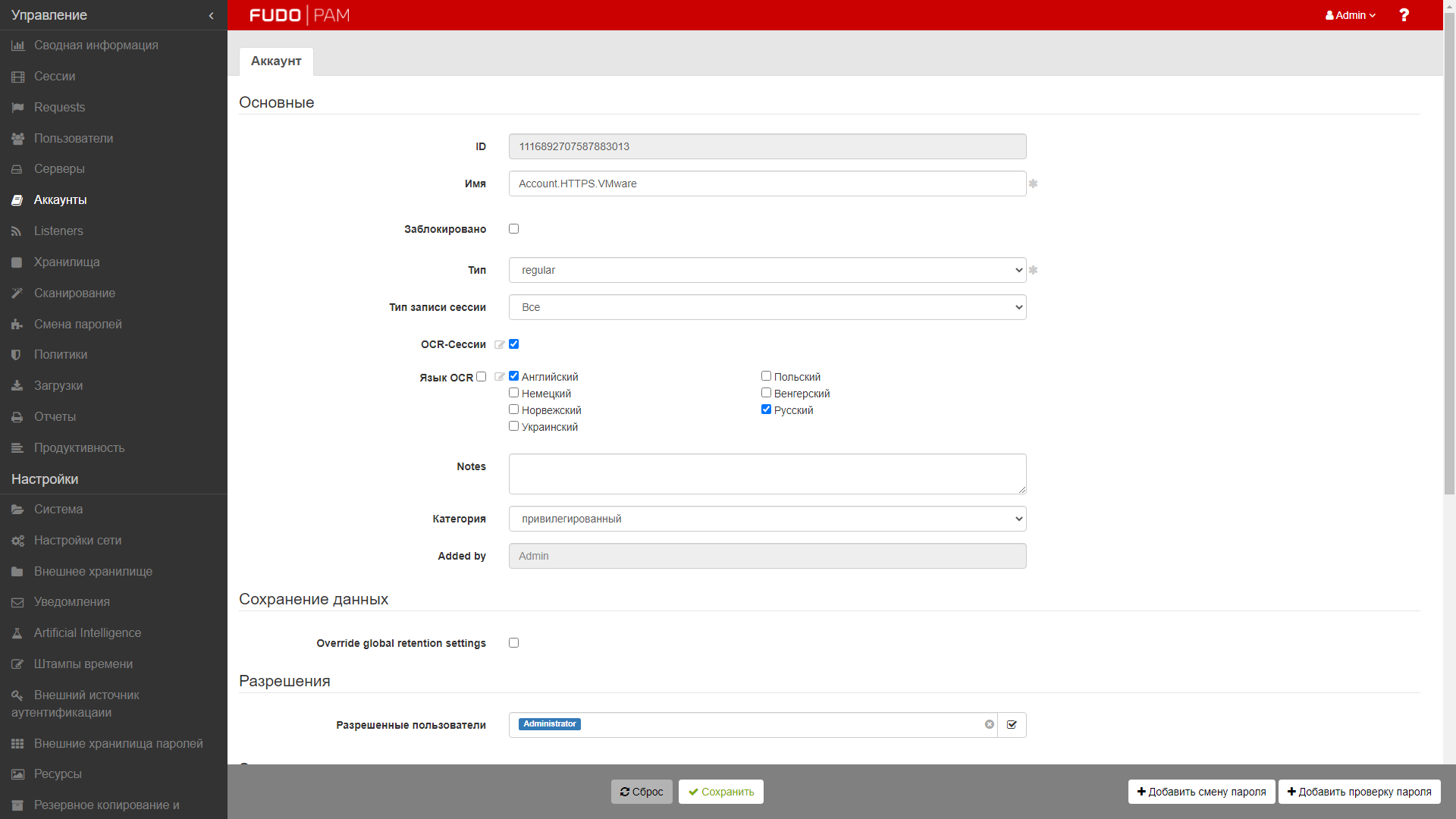1456x819 pixels.
Task: Open the Тип записи сессии dropdown
Action: click(767, 307)
